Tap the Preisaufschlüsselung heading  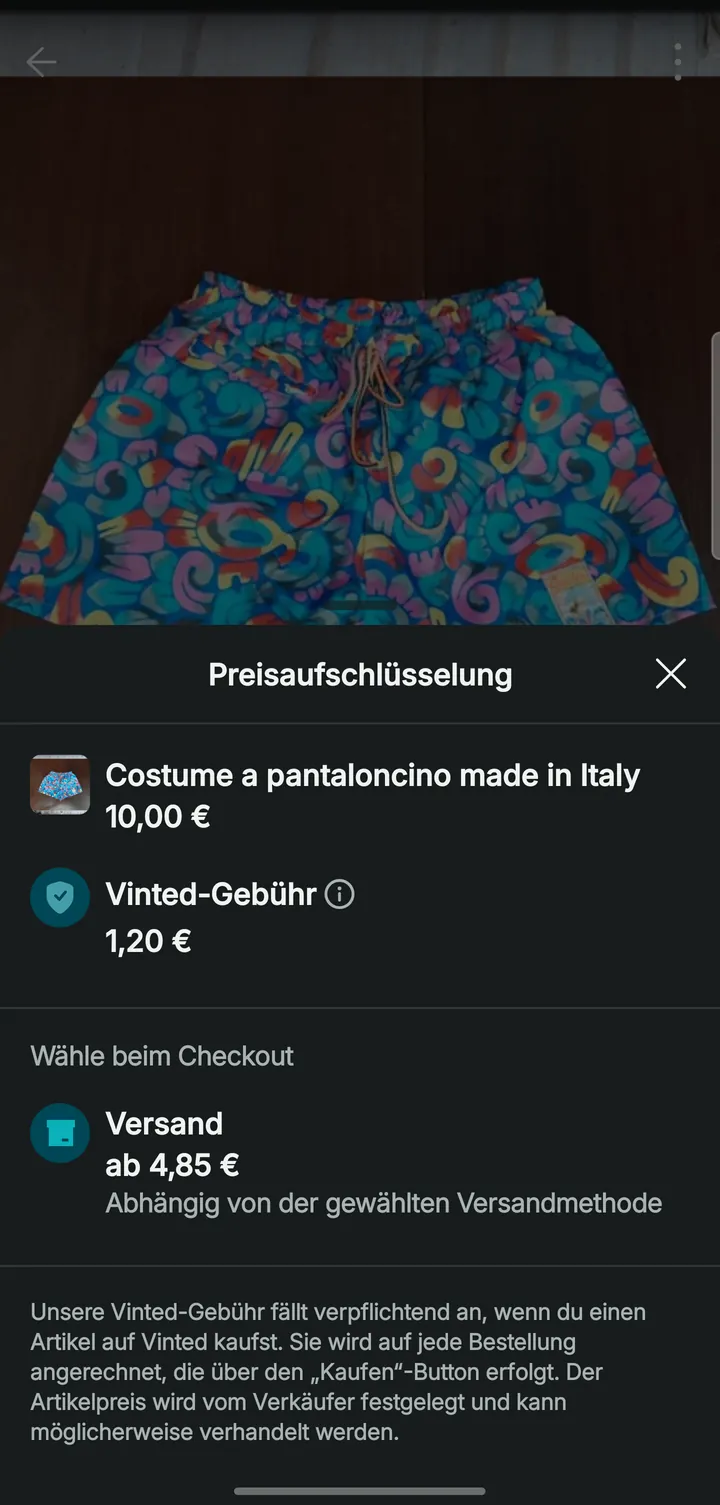click(360, 675)
